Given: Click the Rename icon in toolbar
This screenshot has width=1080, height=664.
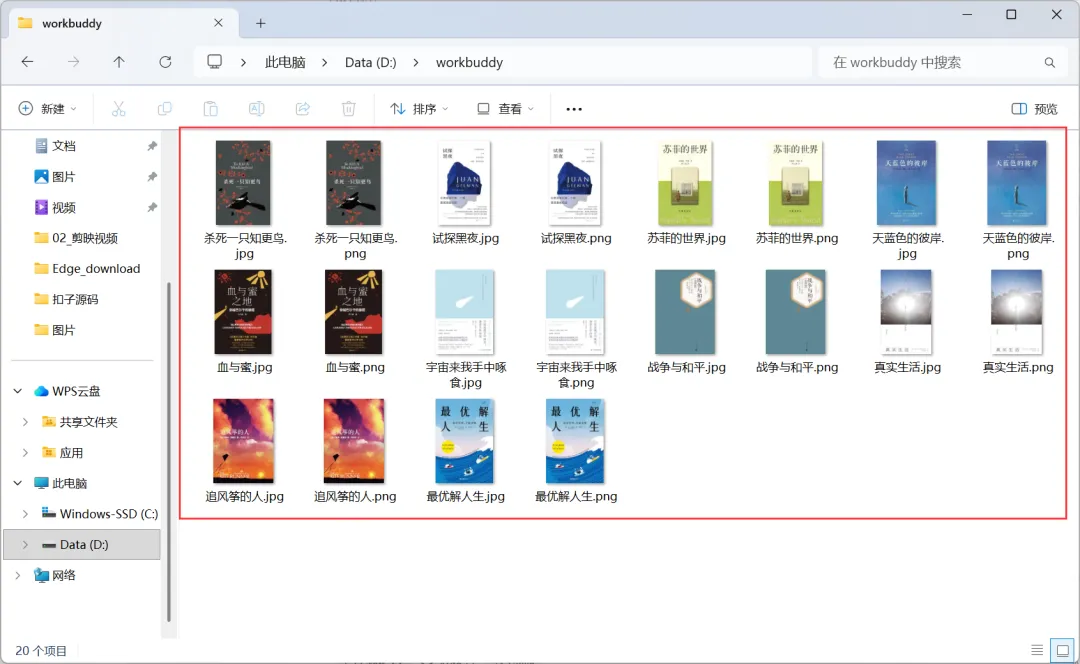Looking at the screenshot, I should click(256, 109).
